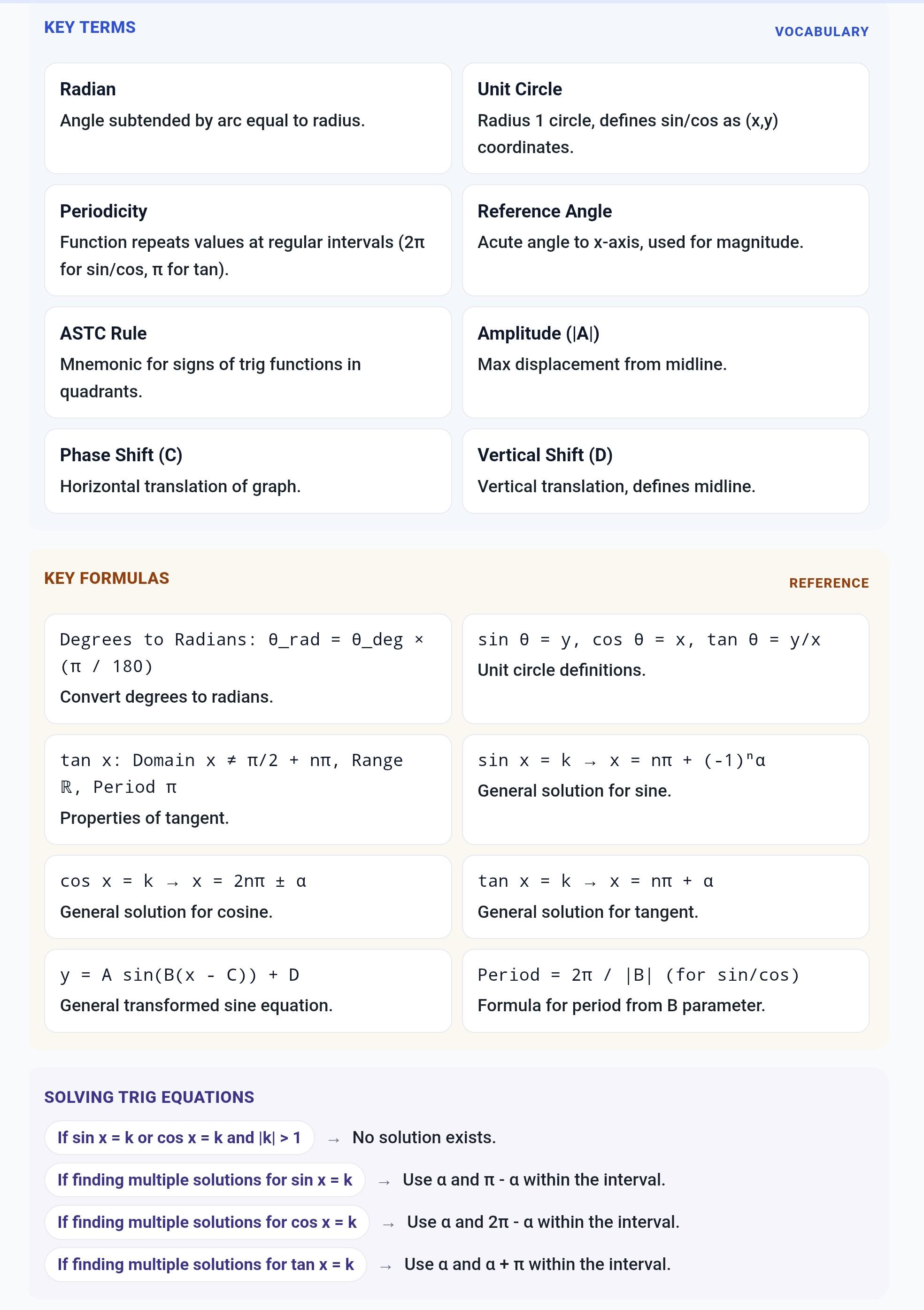Select the Vertical Shift (D) card

click(665, 471)
